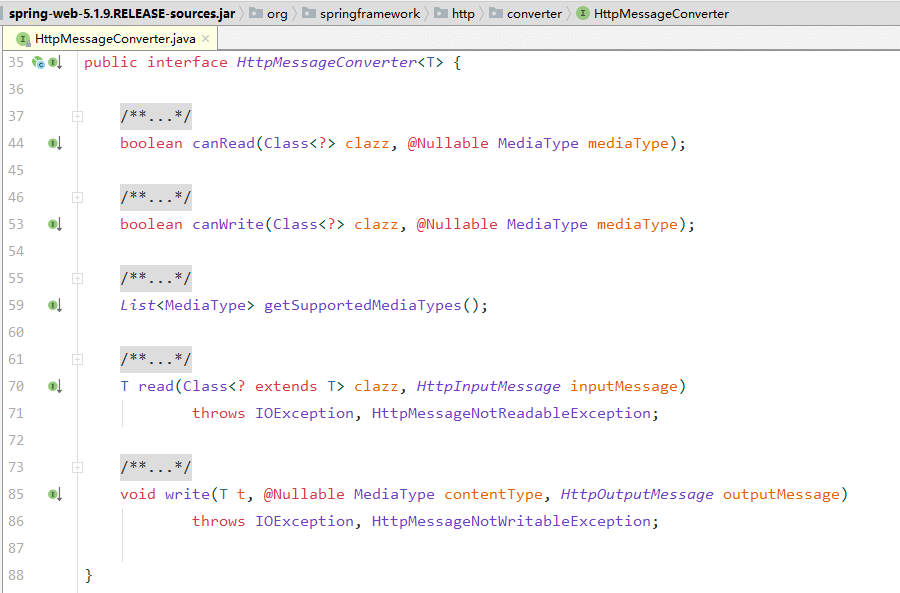
Task: Click the canWrite implementations gutter icon
Action: coord(54,224)
